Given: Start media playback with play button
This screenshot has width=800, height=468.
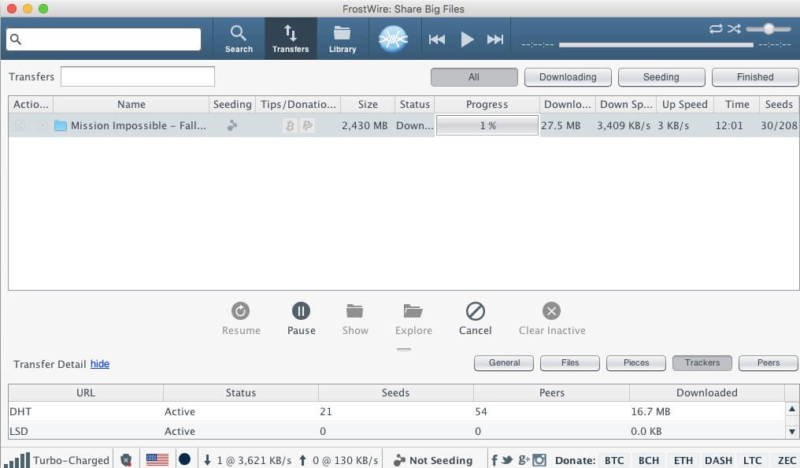Looking at the screenshot, I should click(467, 39).
